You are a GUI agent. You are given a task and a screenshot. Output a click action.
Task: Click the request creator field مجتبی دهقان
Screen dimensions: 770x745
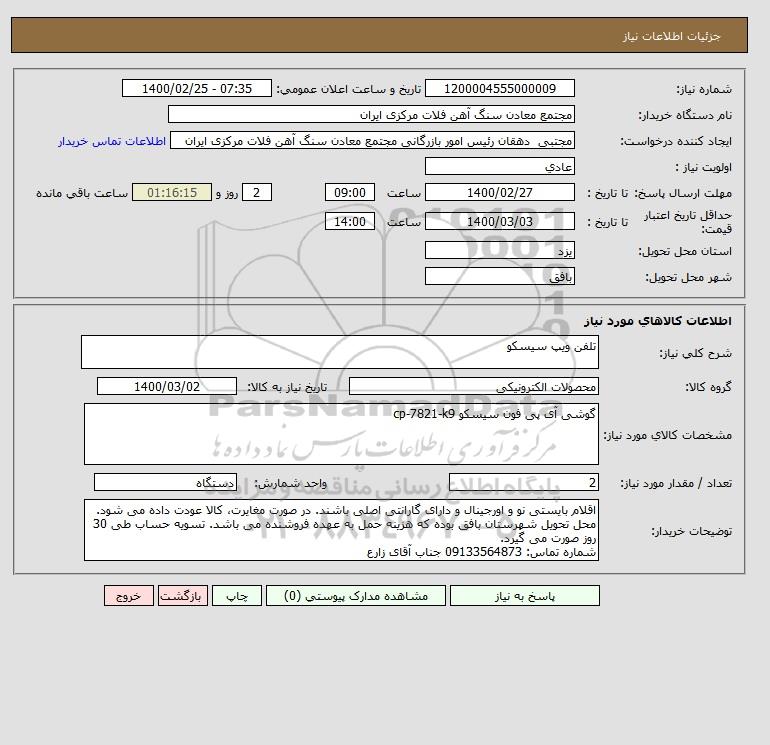[x=372, y=140]
